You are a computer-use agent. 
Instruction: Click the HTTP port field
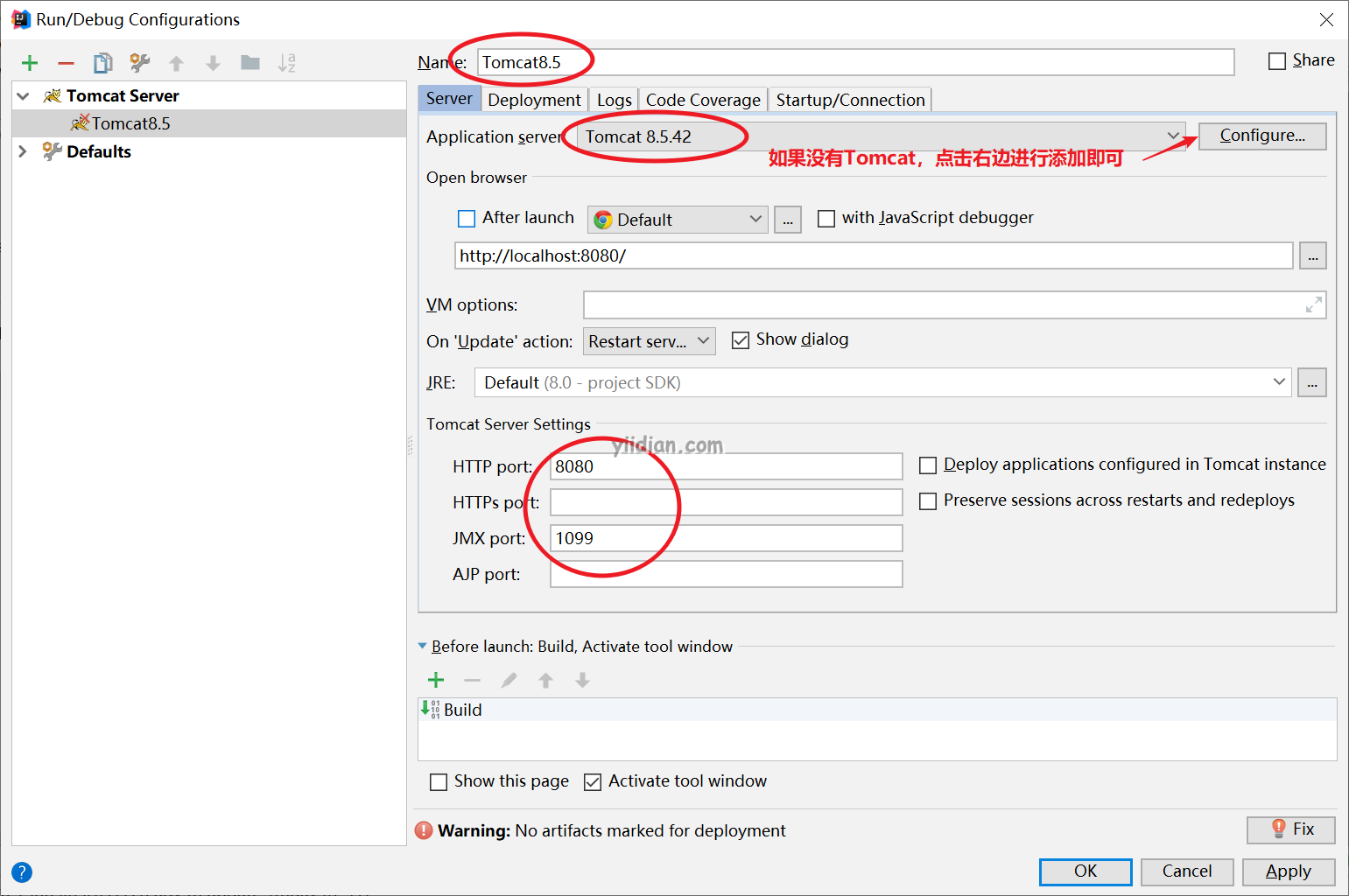[x=727, y=466]
